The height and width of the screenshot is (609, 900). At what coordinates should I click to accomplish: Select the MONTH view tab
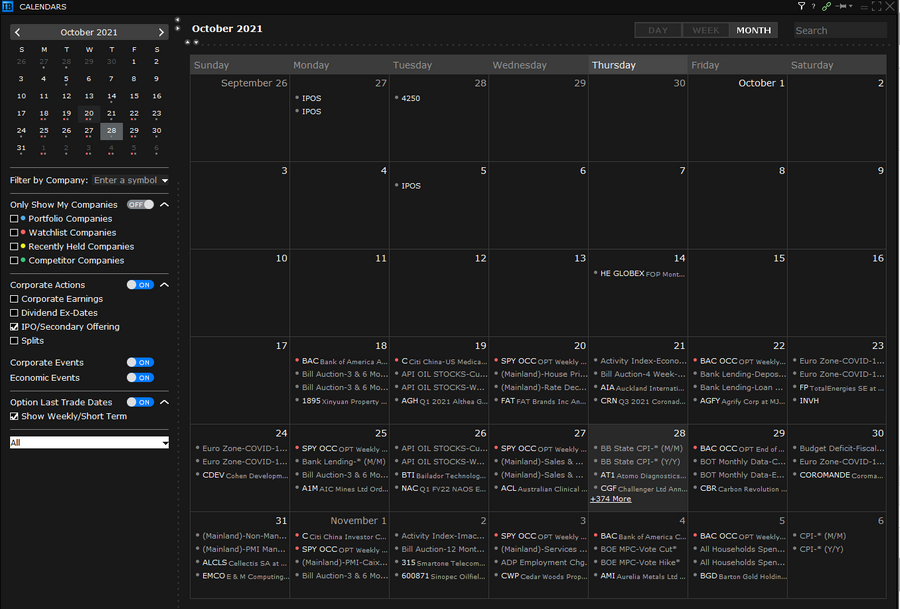point(753,30)
